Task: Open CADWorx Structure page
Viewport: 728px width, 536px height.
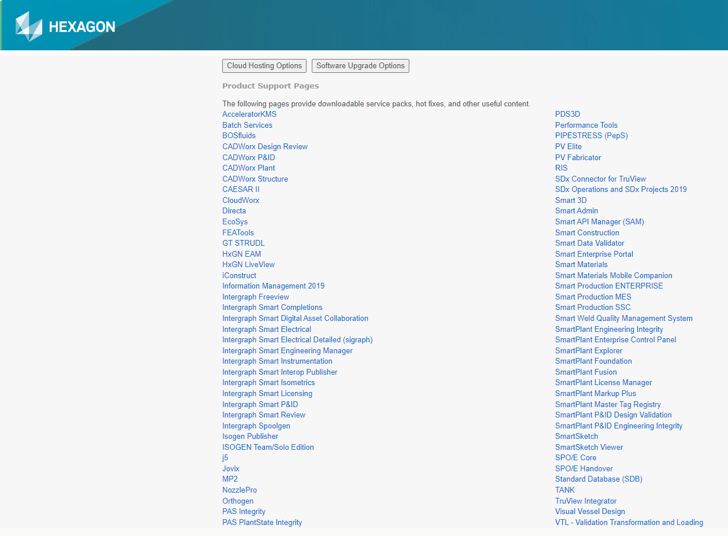Action: pyautogui.click(x=255, y=179)
